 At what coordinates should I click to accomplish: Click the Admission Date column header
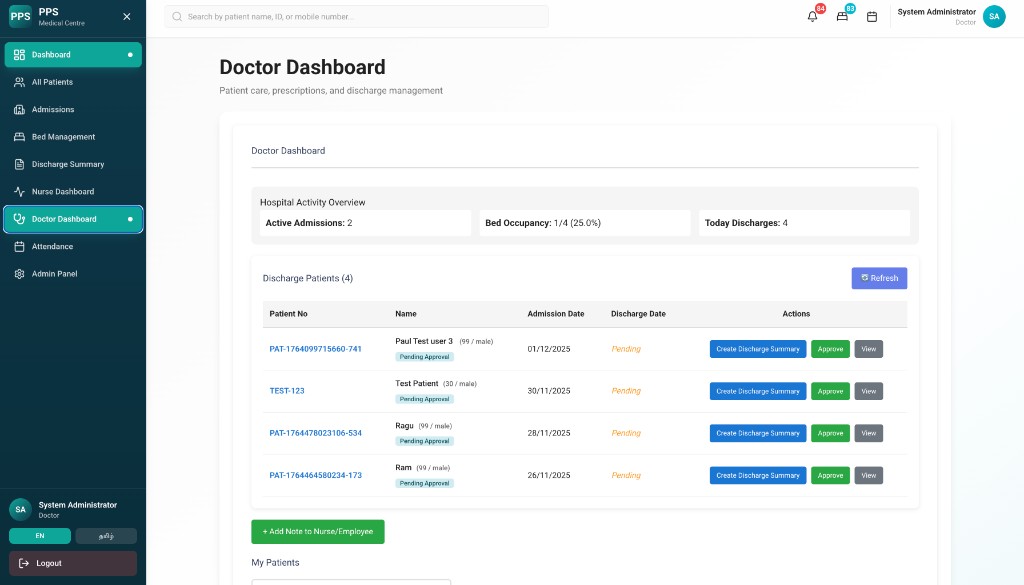point(556,314)
